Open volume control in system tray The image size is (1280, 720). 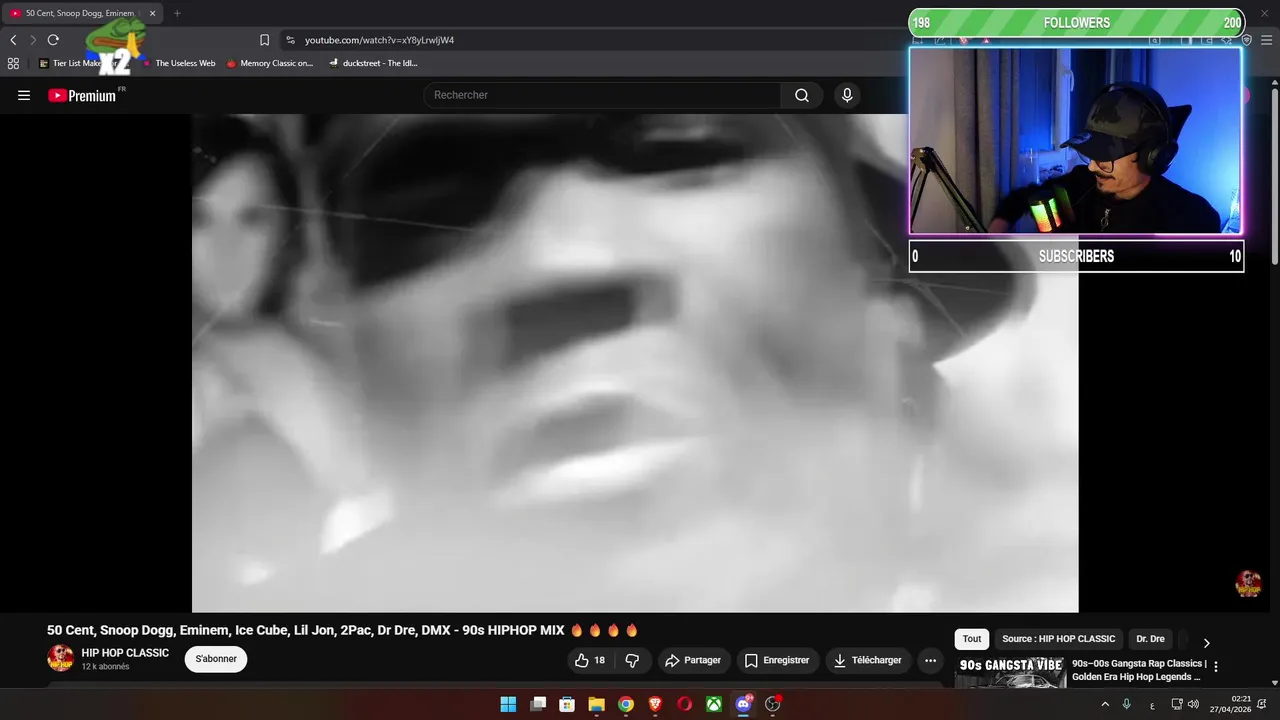[1193, 704]
